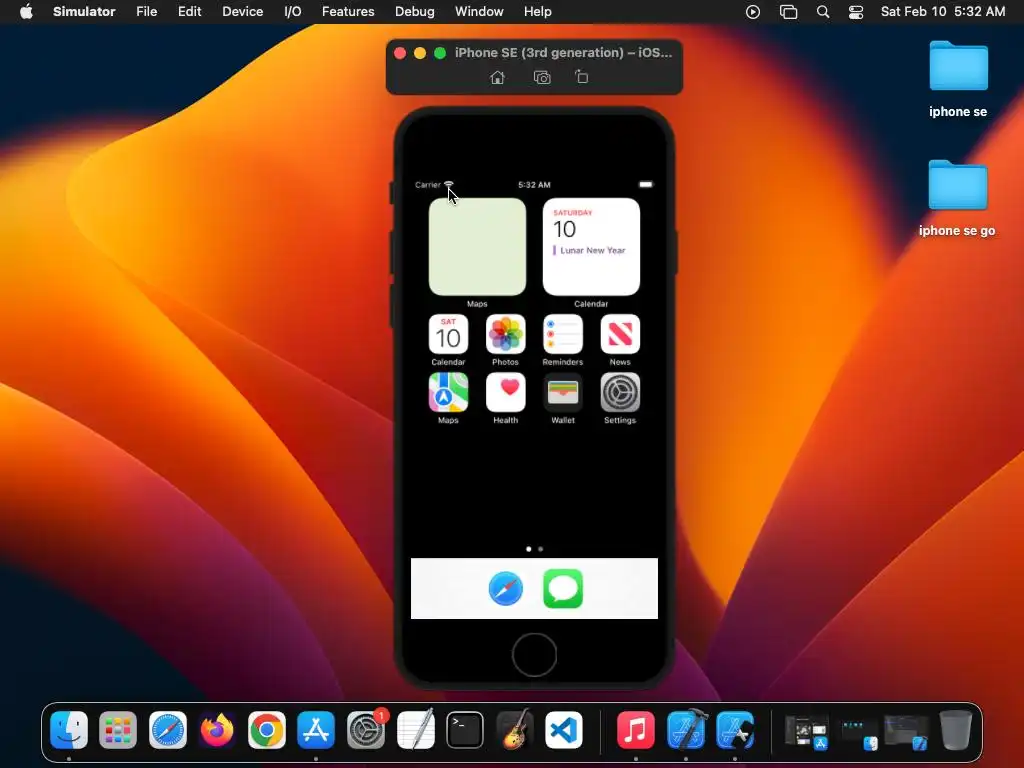1024x768 pixels.
Task: Open Terminal from the Dock
Action: pyautogui.click(x=465, y=730)
